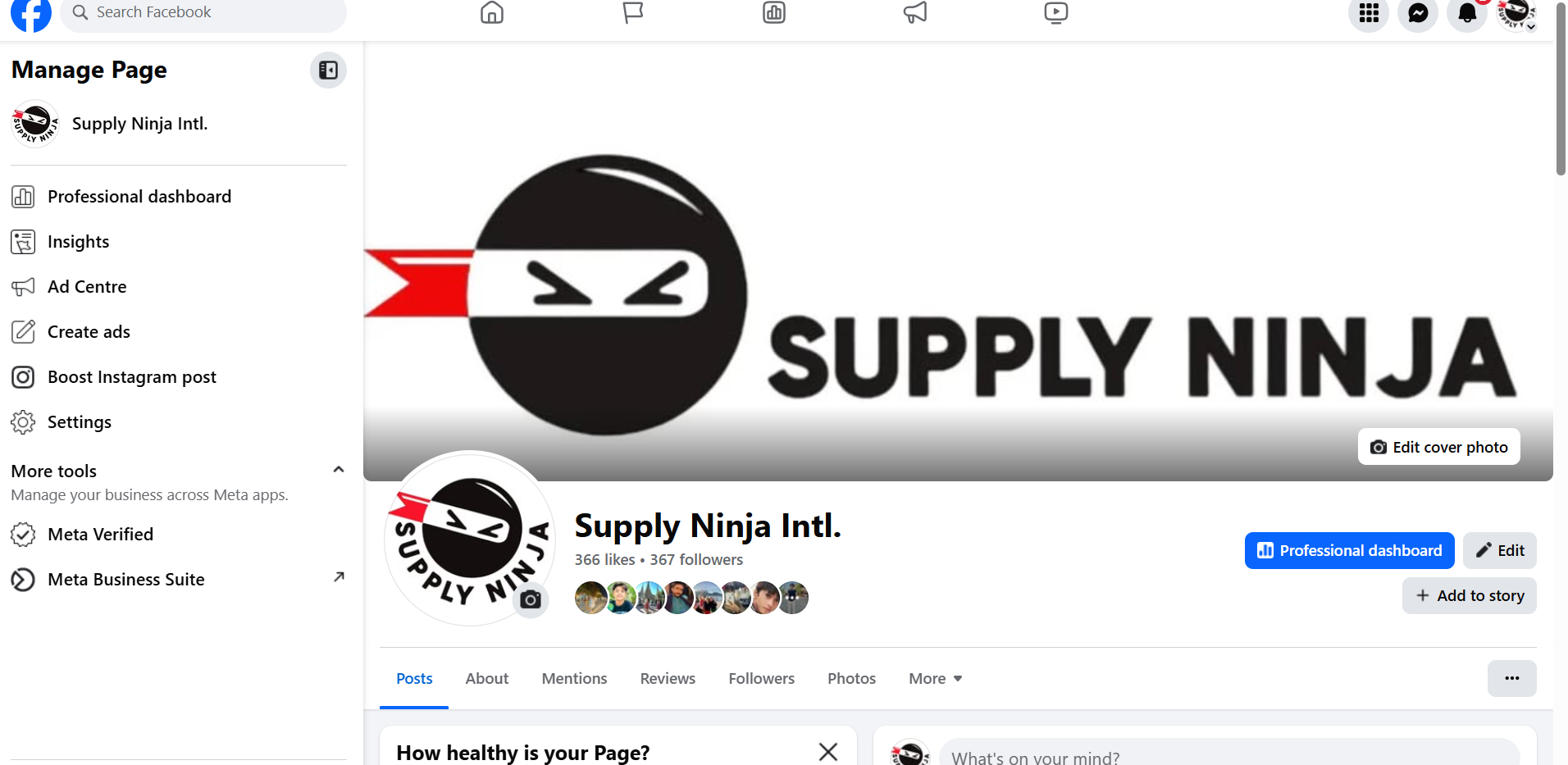The width and height of the screenshot is (1568, 765).
Task: Switch to the Reviews tab
Action: coord(668,679)
